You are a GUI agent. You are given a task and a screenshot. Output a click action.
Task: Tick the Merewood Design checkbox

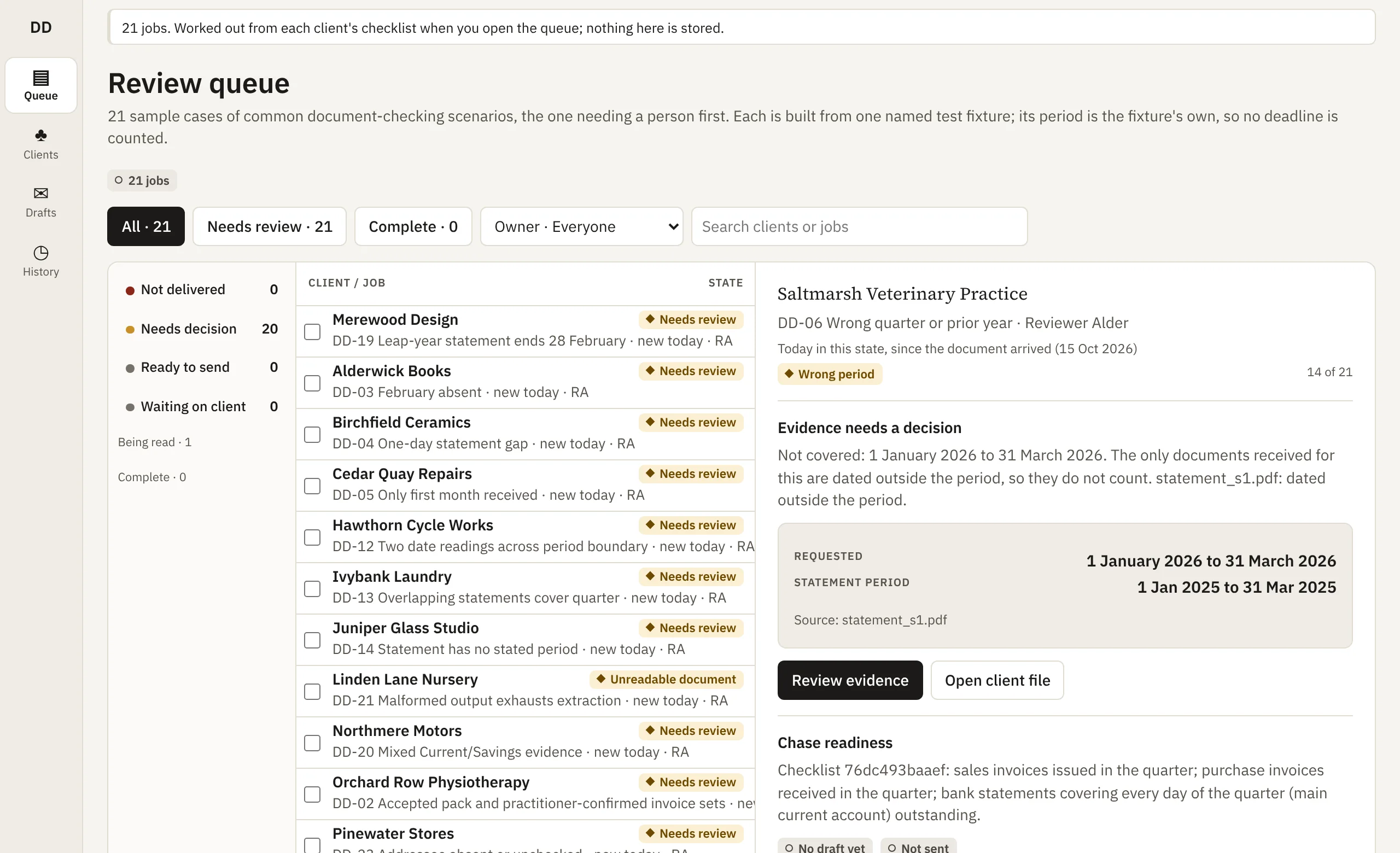(x=312, y=332)
